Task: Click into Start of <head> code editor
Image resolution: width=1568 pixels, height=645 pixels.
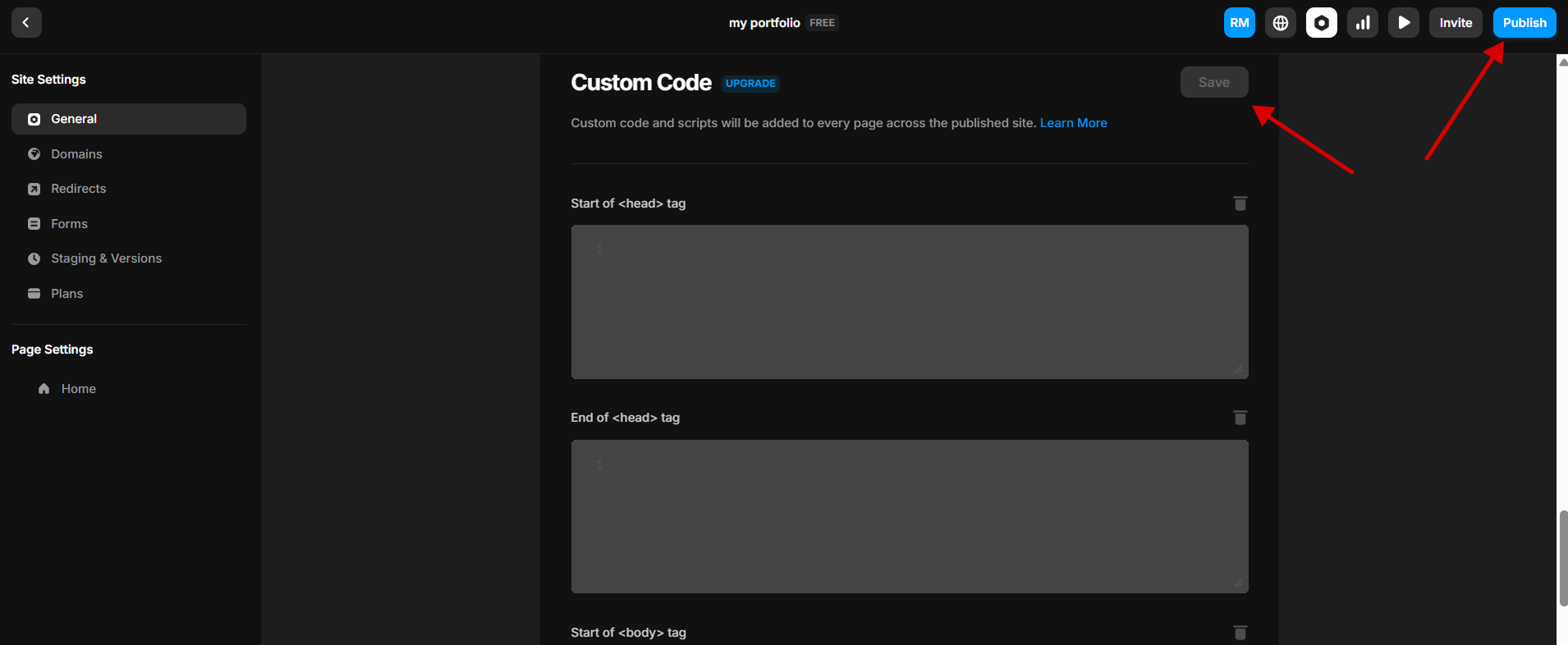Action: pyautogui.click(x=910, y=302)
